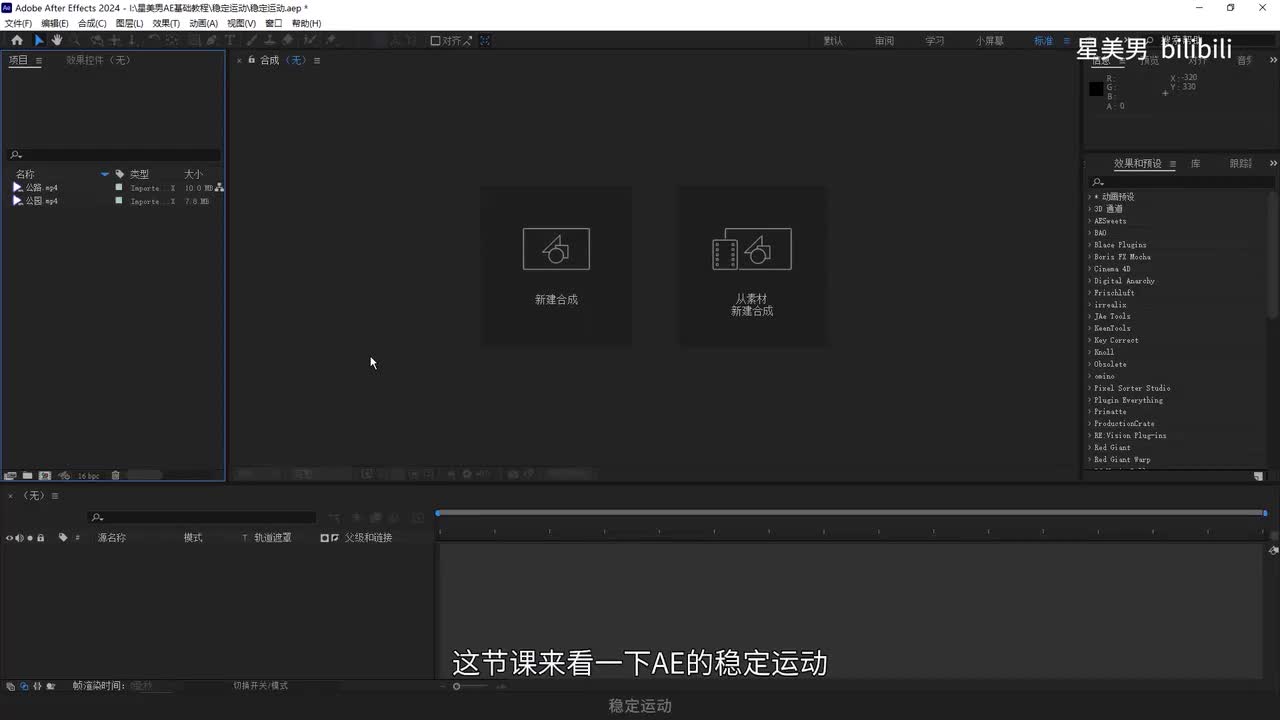Create new folder in Project panel
The height and width of the screenshot is (720, 1280).
pyautogui.click(x=27, y=476)
